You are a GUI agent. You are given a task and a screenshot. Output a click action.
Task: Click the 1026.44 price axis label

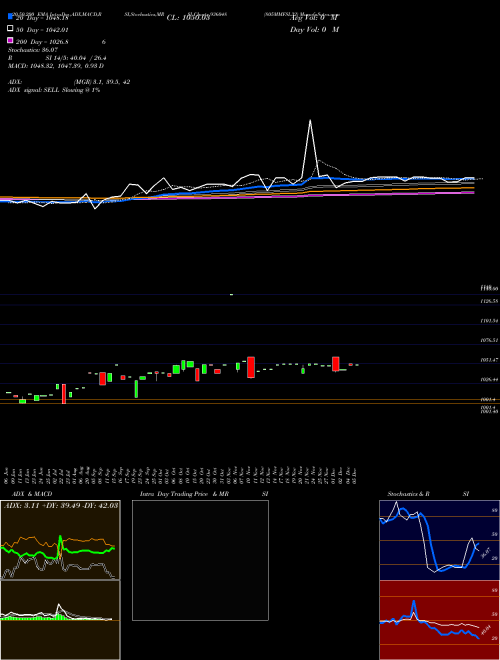pyautogui.click(x=489, y=379)
